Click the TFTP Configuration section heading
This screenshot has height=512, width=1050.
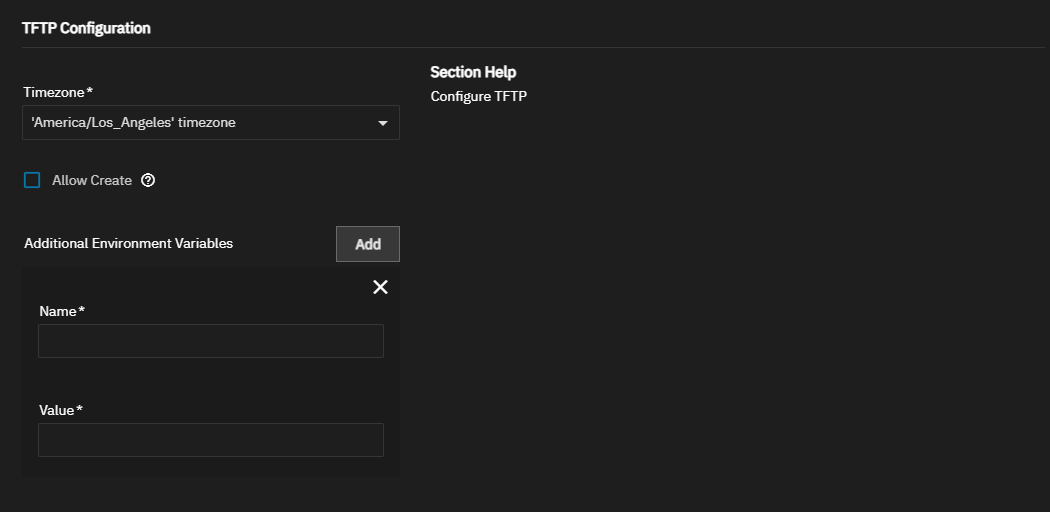pyautogui.click(x=86, y=28)
